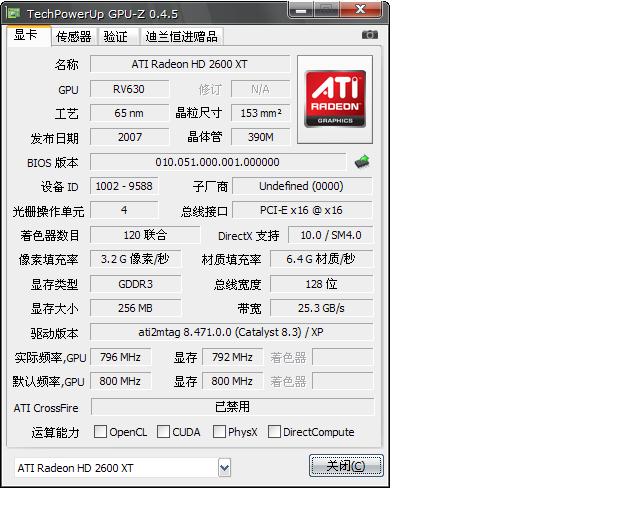Click the 796 MHz actual GPU clock

point(120,357)
